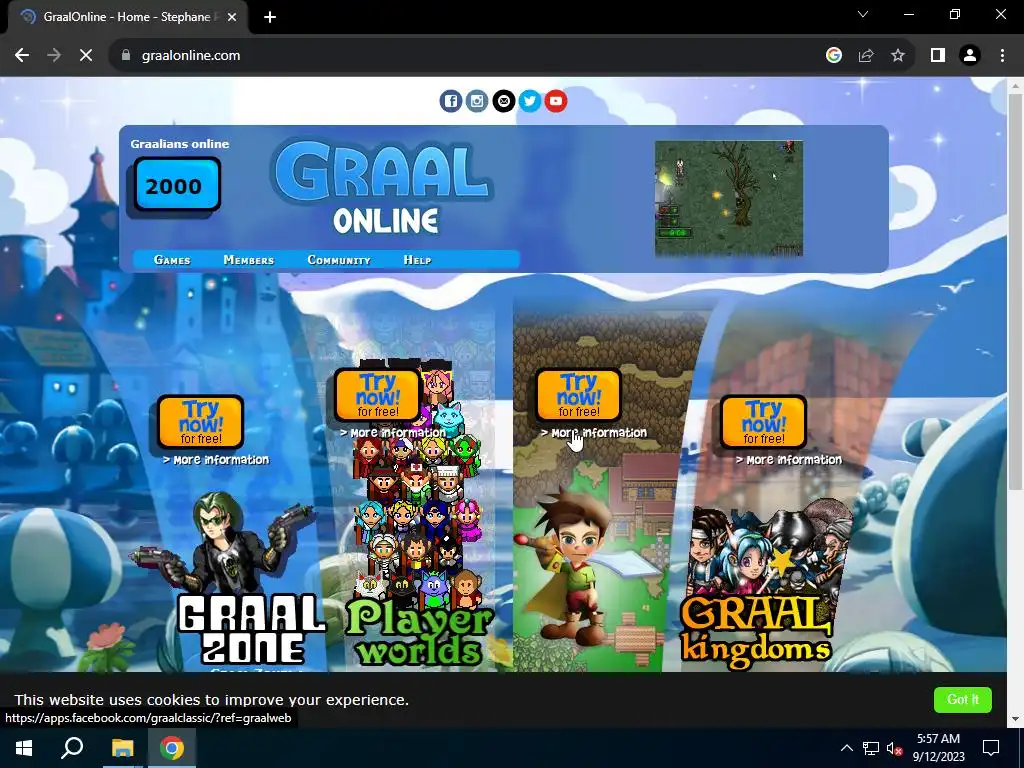The width and height of the screenshot is (1024, 768).
Task: Select the GraalOnline browser tab
Action: coord(127,17)
